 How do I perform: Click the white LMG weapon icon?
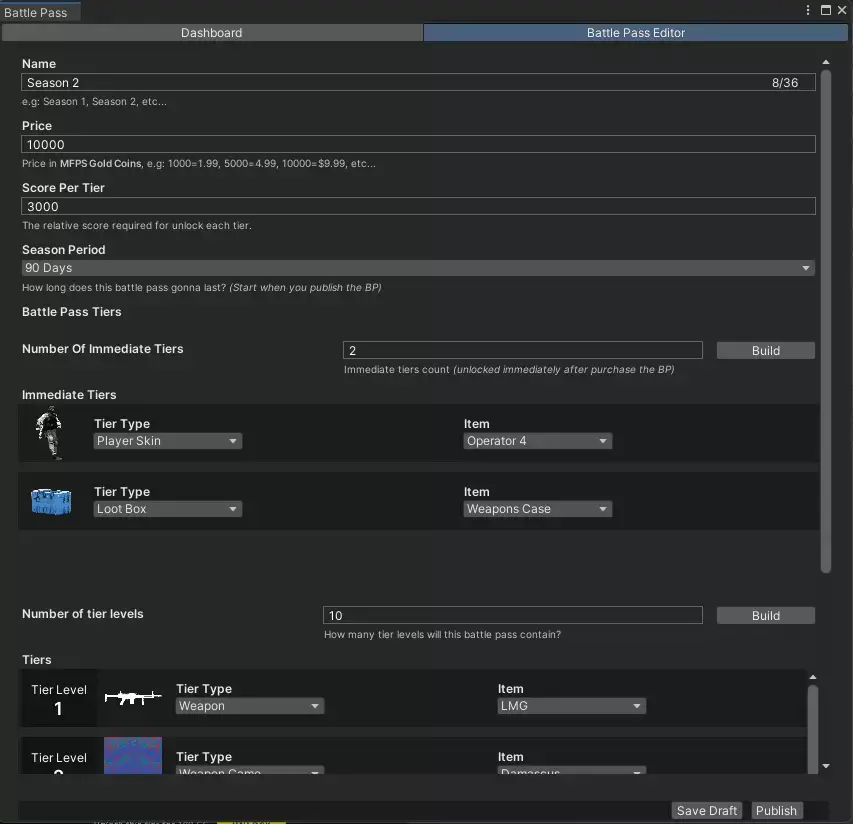click(x=132, y=698)
